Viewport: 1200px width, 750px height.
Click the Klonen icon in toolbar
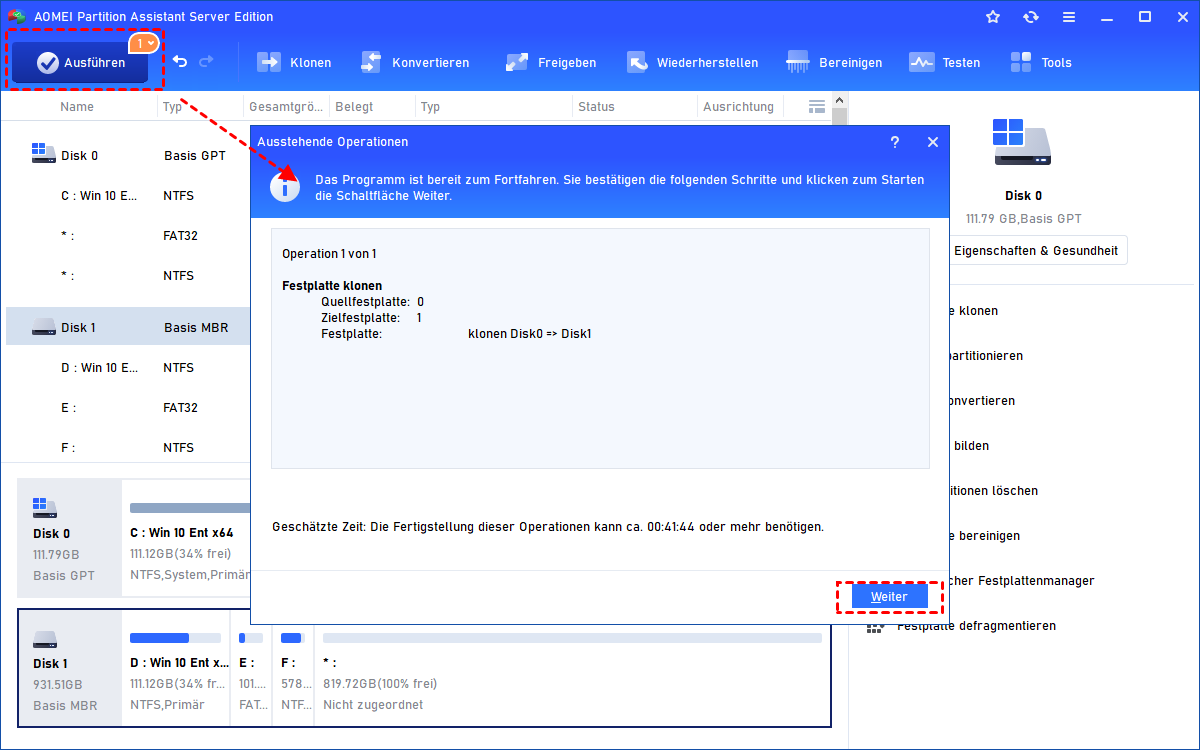269,62
